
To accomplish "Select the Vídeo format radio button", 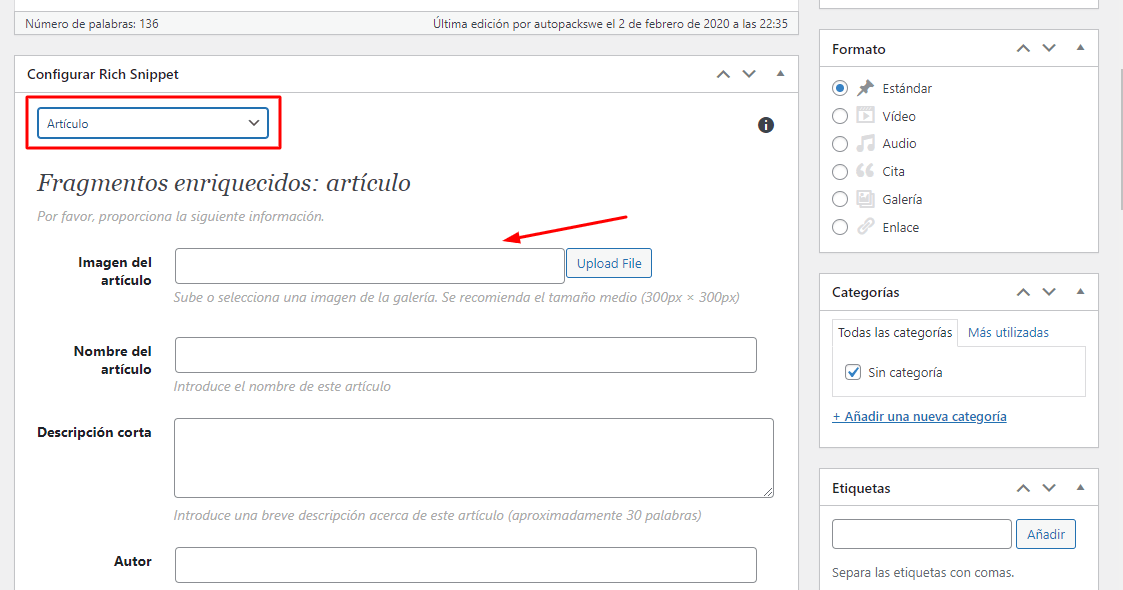I will coord(840,116).
